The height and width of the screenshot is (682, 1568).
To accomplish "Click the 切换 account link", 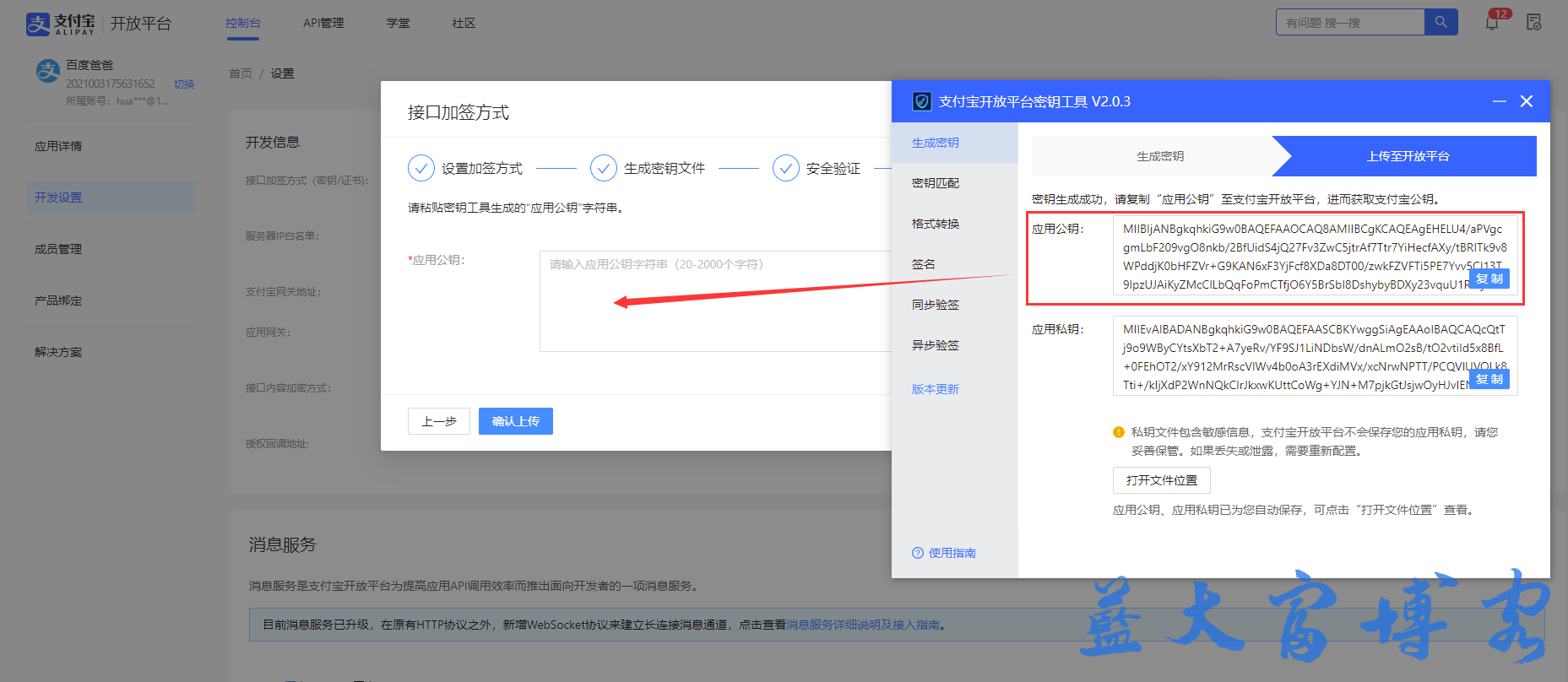I will click(x=184, y=84).
